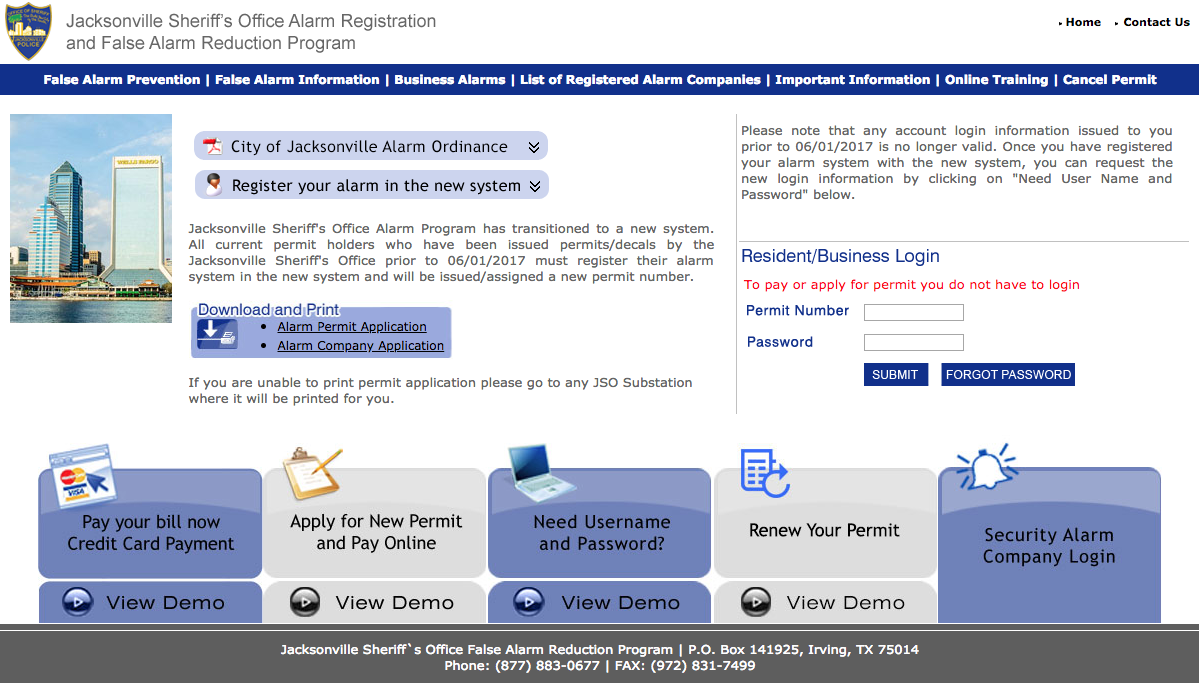Click red text about paying without login
Image resolution: width=1199 pixels, height=683 pixels.
(911, 285)
